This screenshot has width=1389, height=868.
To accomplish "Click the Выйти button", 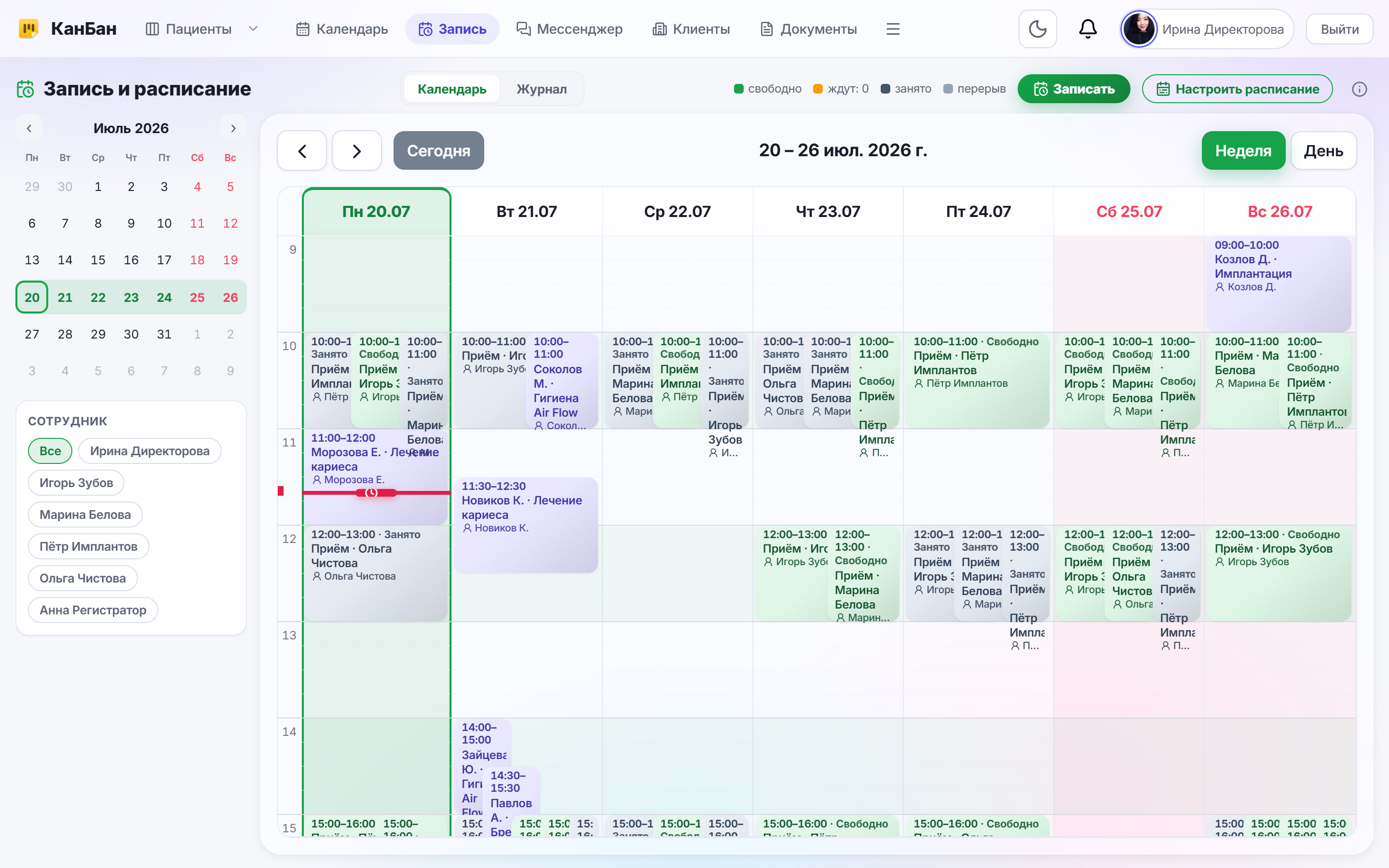I will tap(1339, 29).
